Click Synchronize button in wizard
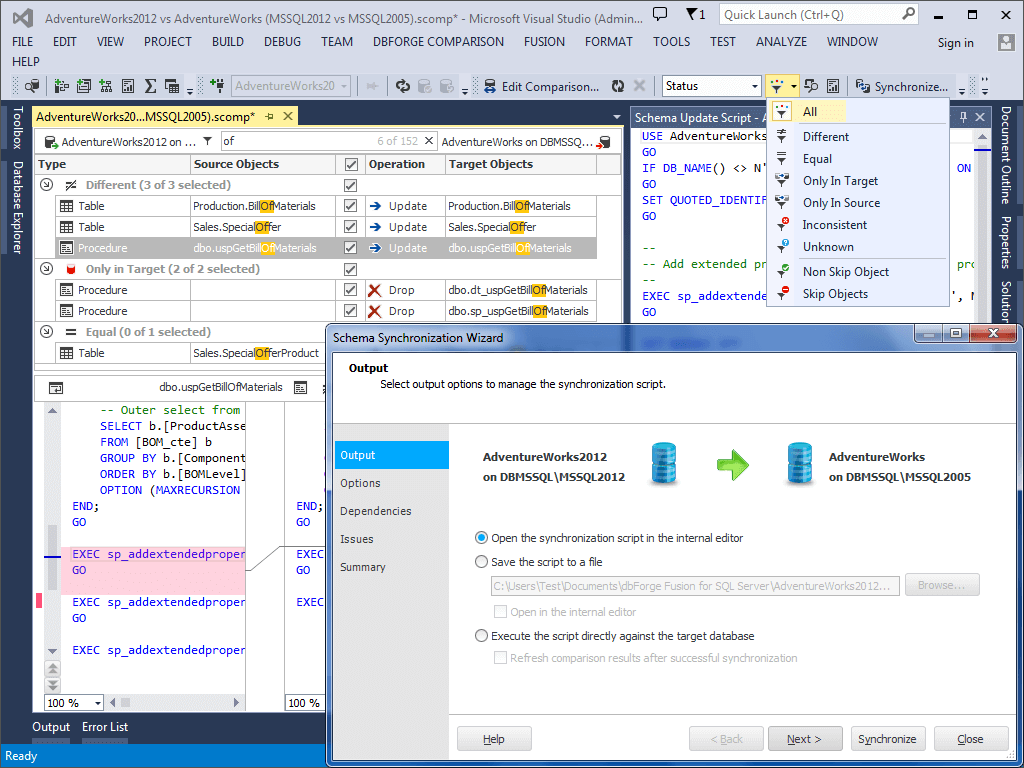The image size is (1024, 768). point(887,739)
